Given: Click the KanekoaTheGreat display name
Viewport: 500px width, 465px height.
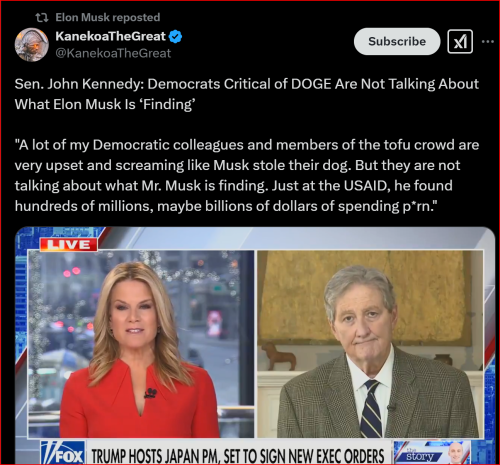Looking at the screenshot, I should [x=110, y=36].
